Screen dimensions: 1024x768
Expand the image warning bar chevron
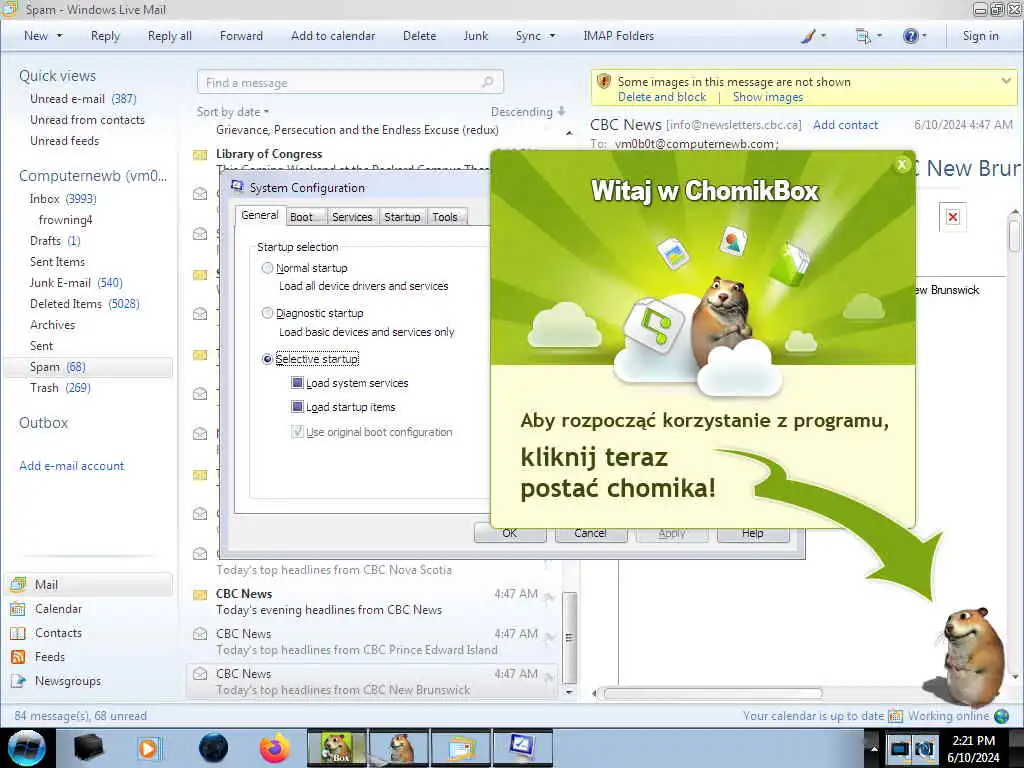click(1006, 80)
